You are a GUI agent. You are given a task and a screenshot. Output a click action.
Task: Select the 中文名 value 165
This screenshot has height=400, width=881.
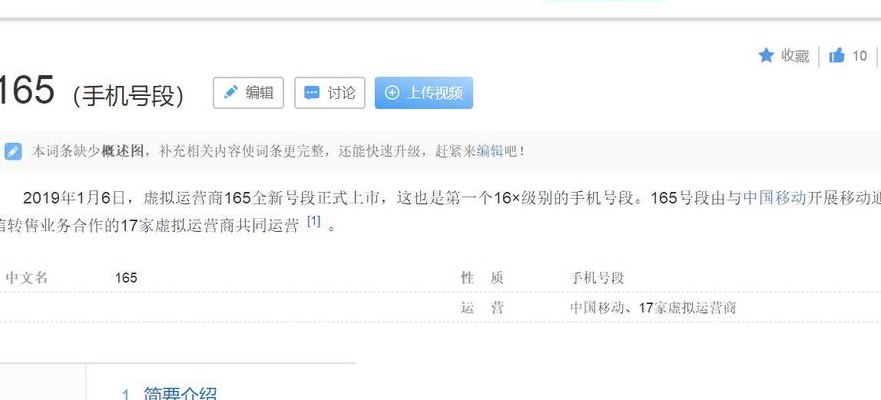click(x=126, y=278)
